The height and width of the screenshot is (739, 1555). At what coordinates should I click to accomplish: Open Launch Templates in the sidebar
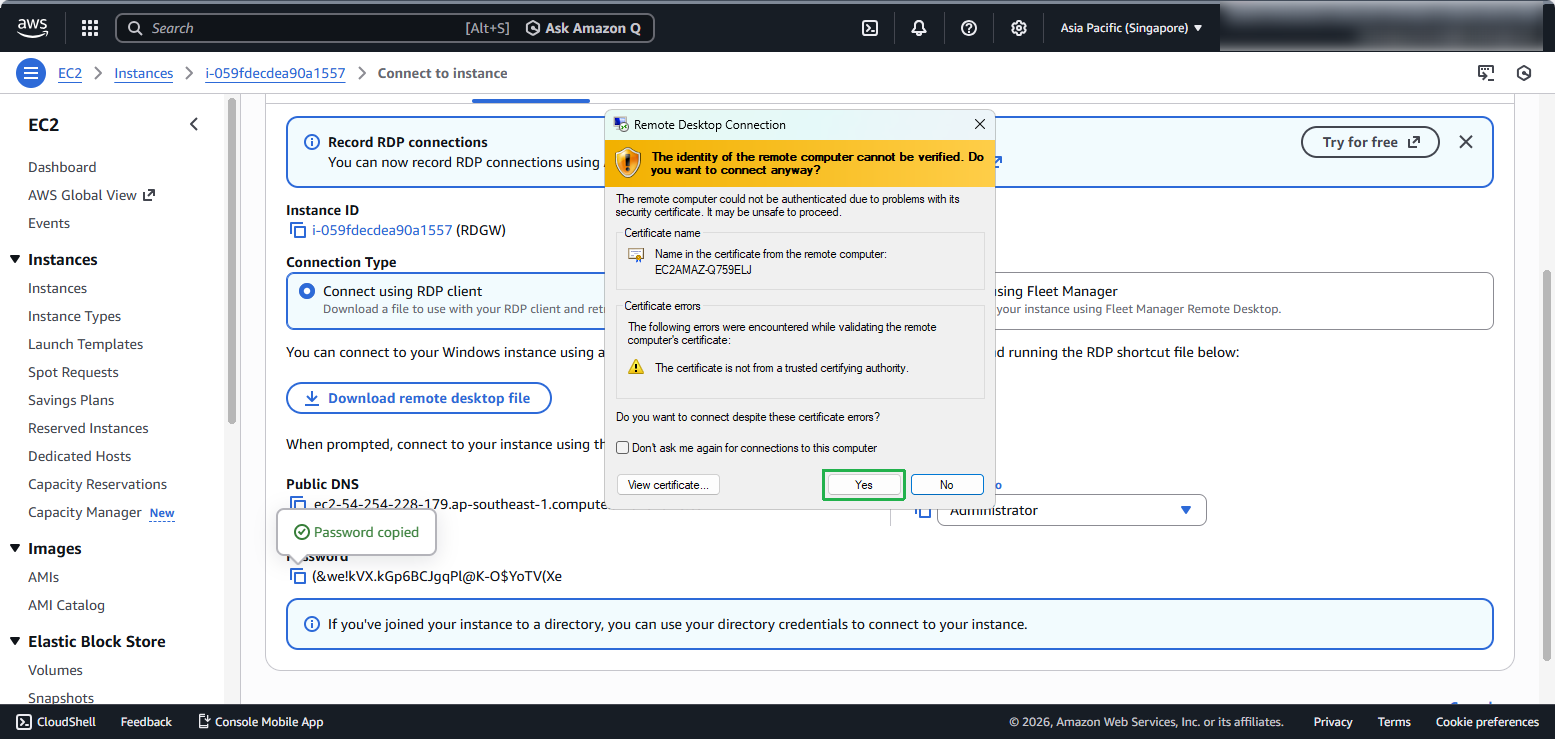(85, 344)
